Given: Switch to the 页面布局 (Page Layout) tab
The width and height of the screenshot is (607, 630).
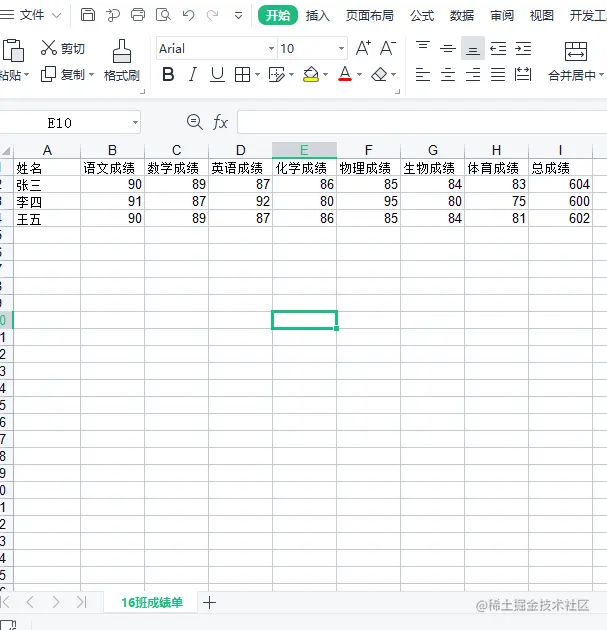Looking at the screenshot, I should coord(370,16).
